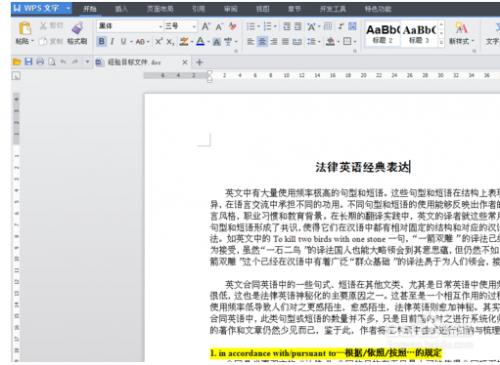Screen dimensions: 500x365
Task: Click the print preview icon
Action: [52, 62]
